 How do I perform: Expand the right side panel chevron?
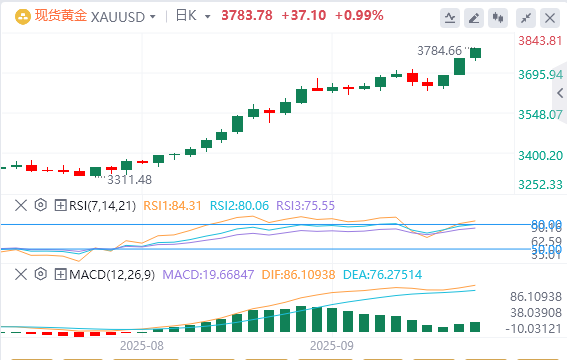560,93
